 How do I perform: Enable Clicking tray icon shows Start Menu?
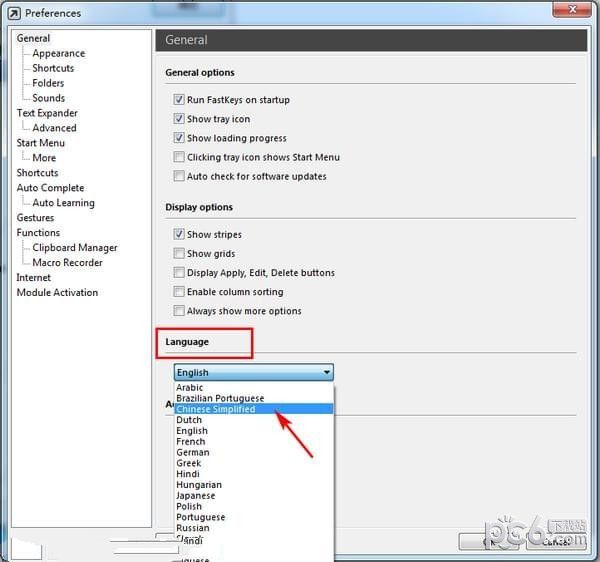coord(179,157)
